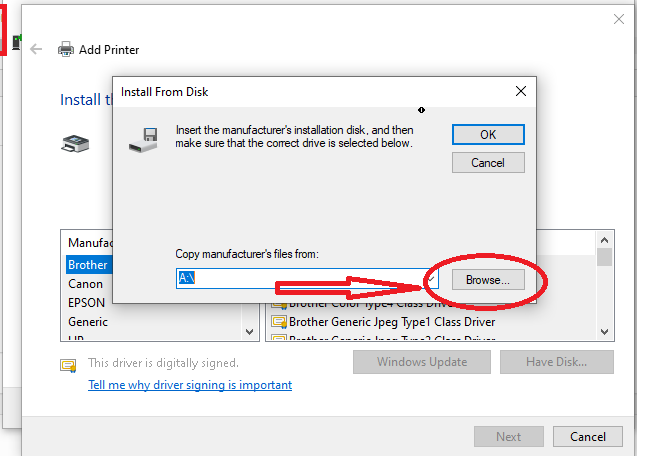Viewport: 646px width, 468px height.
Task: Select Canon in the Manufacturer list
Action: pyautogui.click(x=86, y=284)
